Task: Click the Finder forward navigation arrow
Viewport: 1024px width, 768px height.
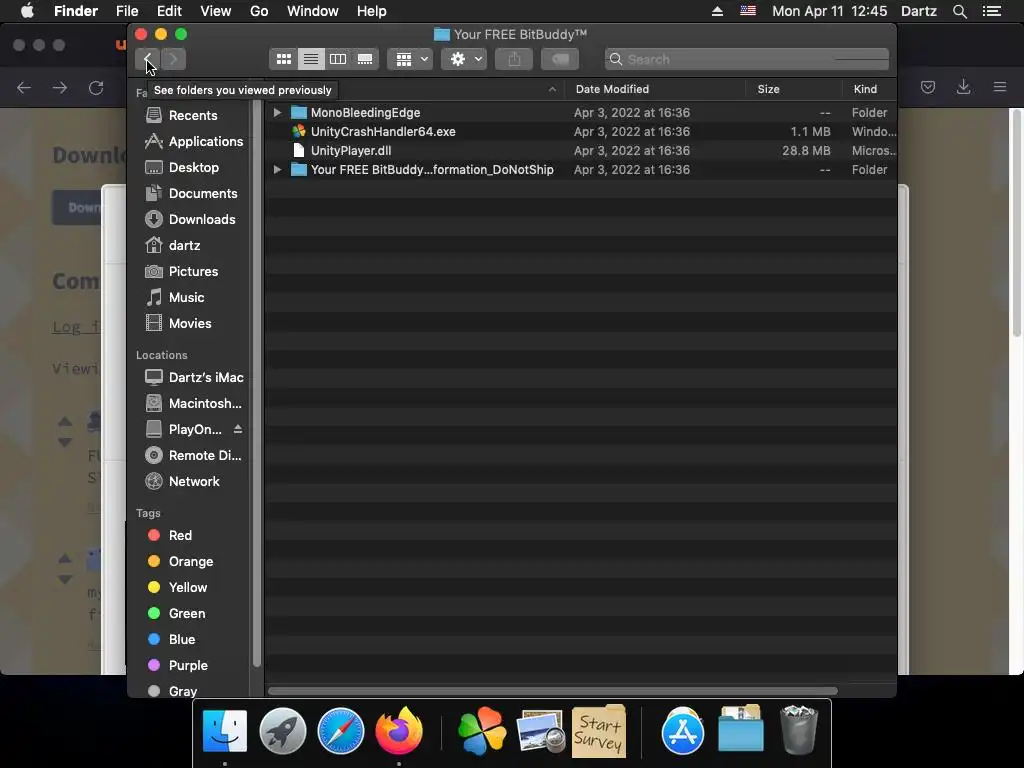Action: click(174, 59)
